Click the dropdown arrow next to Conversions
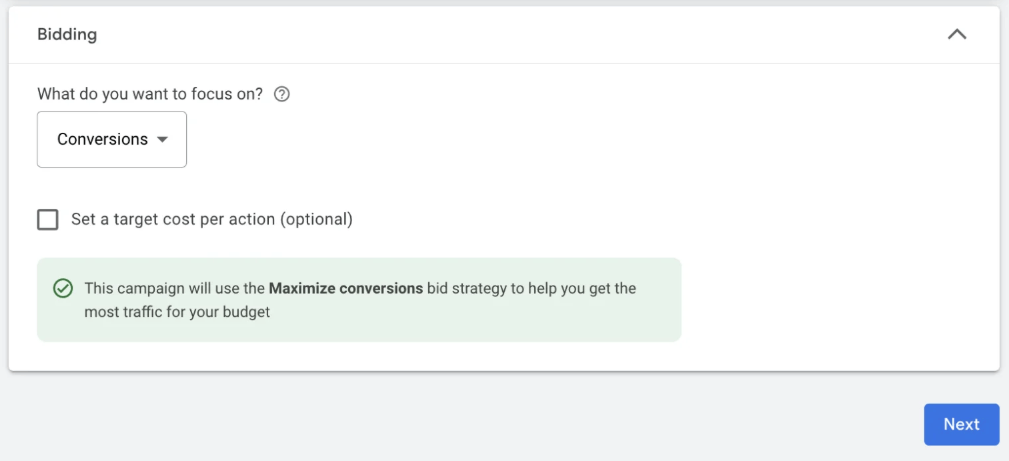Screen dimensions: 1009x461 coord(163,140)
